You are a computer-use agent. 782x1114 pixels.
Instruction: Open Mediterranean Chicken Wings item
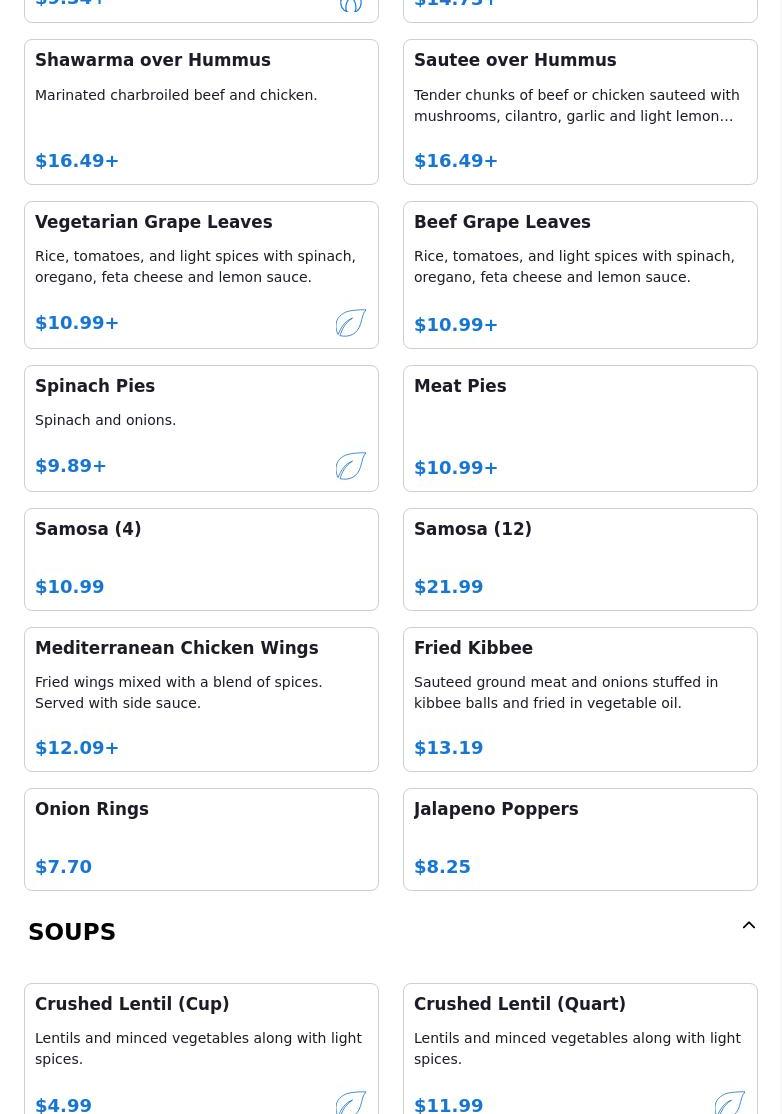(x=201, y=699)
